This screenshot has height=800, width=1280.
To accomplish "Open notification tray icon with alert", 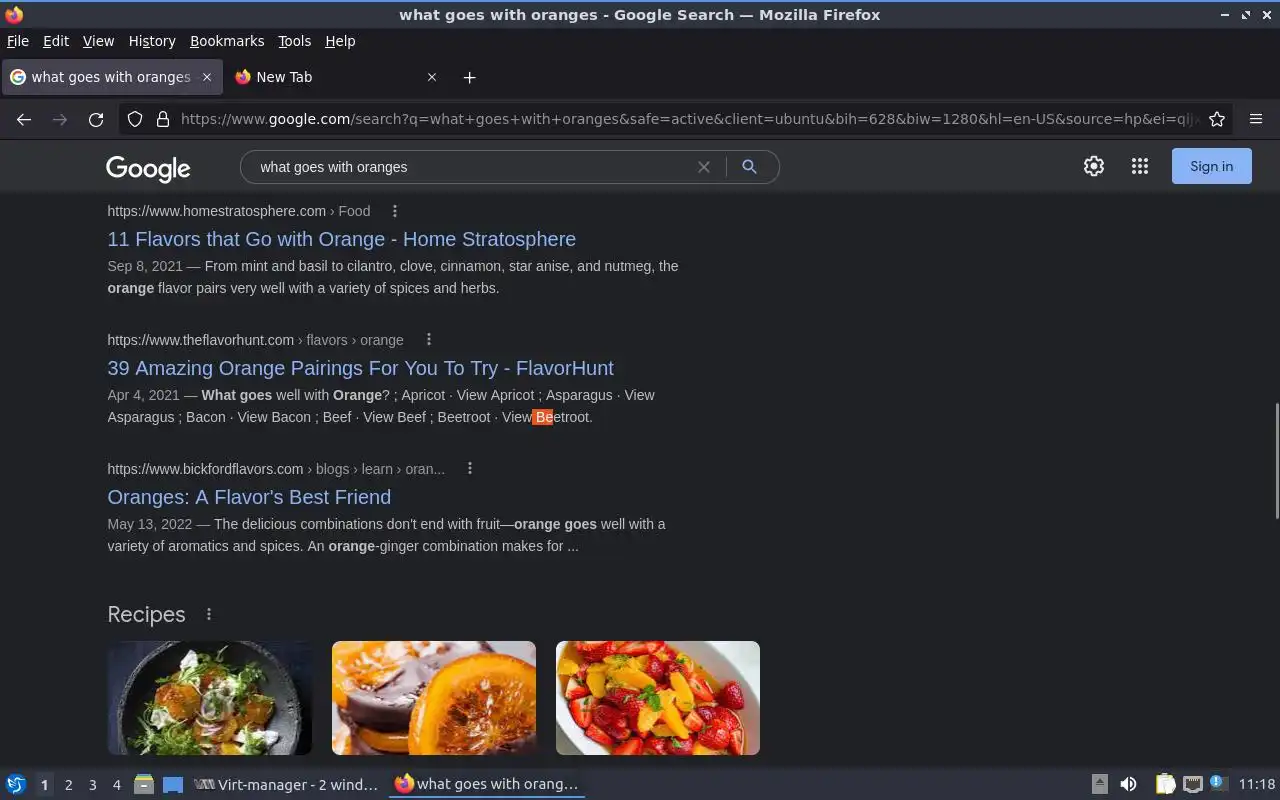I will click(x=1218, y=783).
